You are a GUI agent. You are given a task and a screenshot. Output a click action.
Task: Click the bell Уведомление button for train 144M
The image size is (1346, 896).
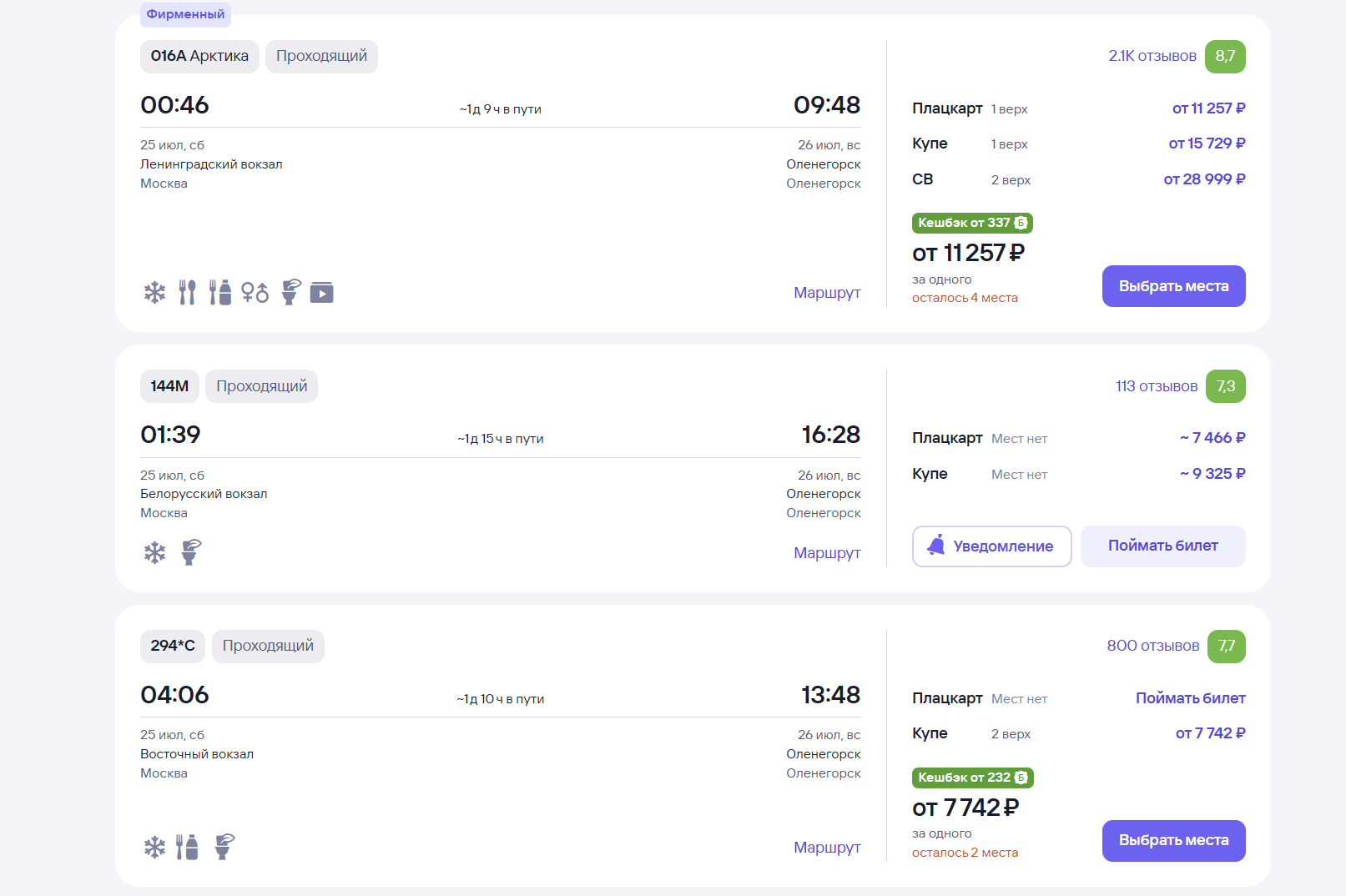click(991, 546)
